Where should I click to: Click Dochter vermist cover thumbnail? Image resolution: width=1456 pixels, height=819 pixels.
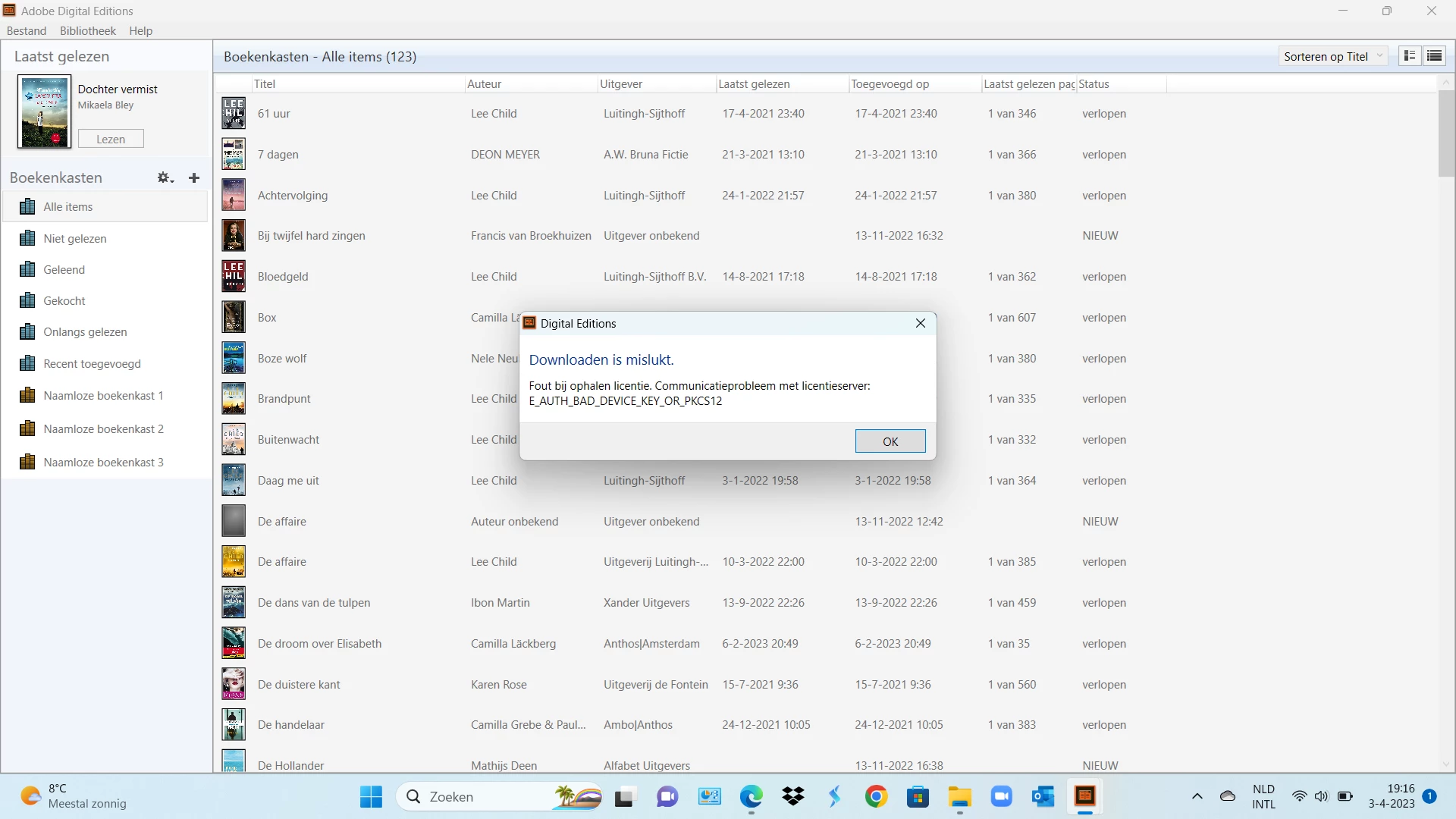click(44, 111)
